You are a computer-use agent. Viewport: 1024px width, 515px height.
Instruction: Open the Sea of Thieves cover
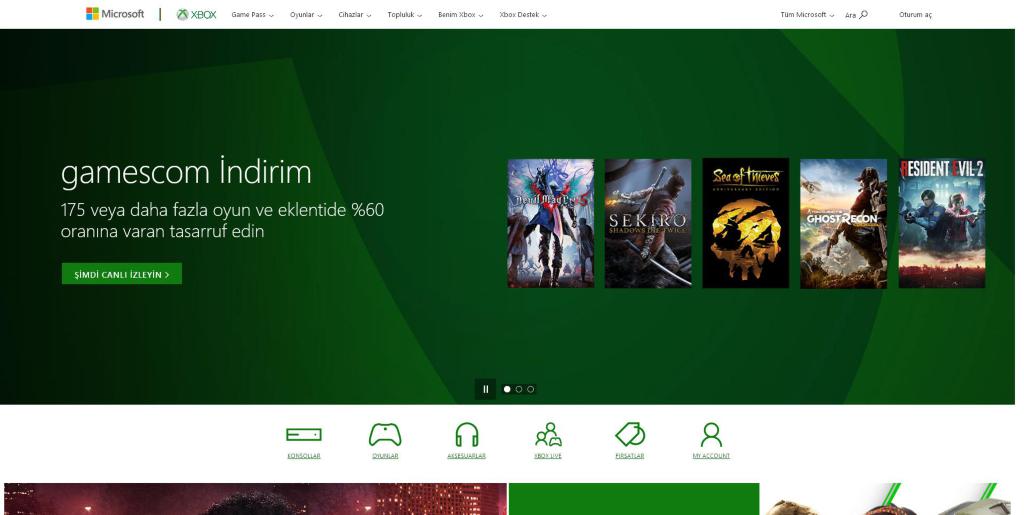click(746, 223)
